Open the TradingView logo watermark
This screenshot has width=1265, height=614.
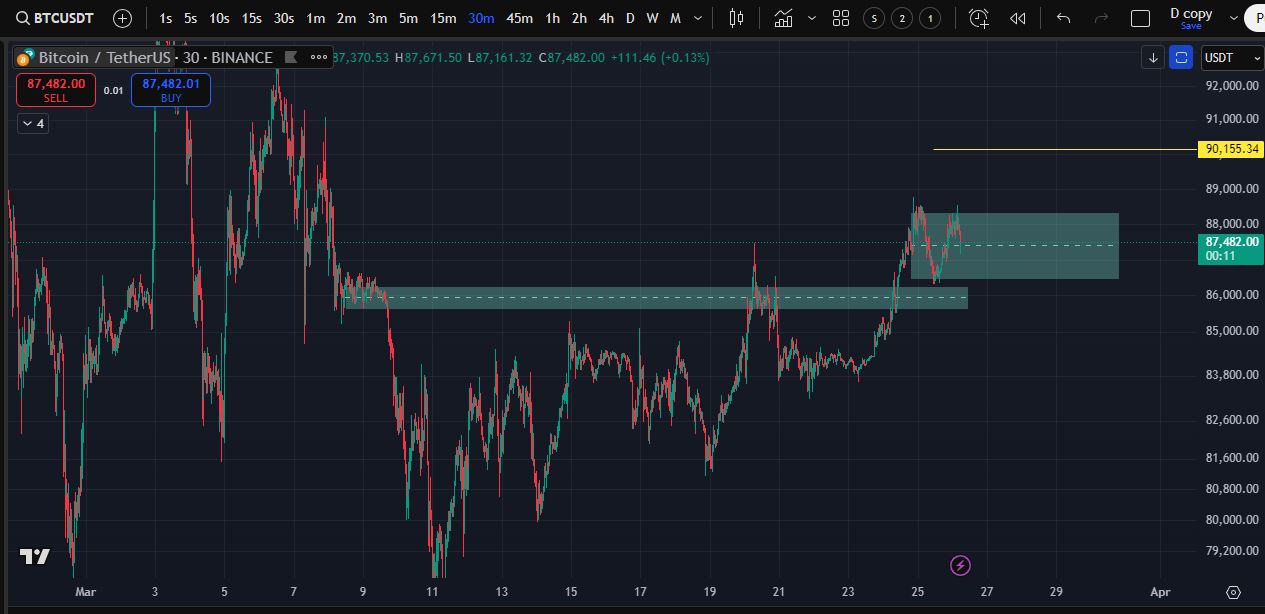click(x=33, y=556)
